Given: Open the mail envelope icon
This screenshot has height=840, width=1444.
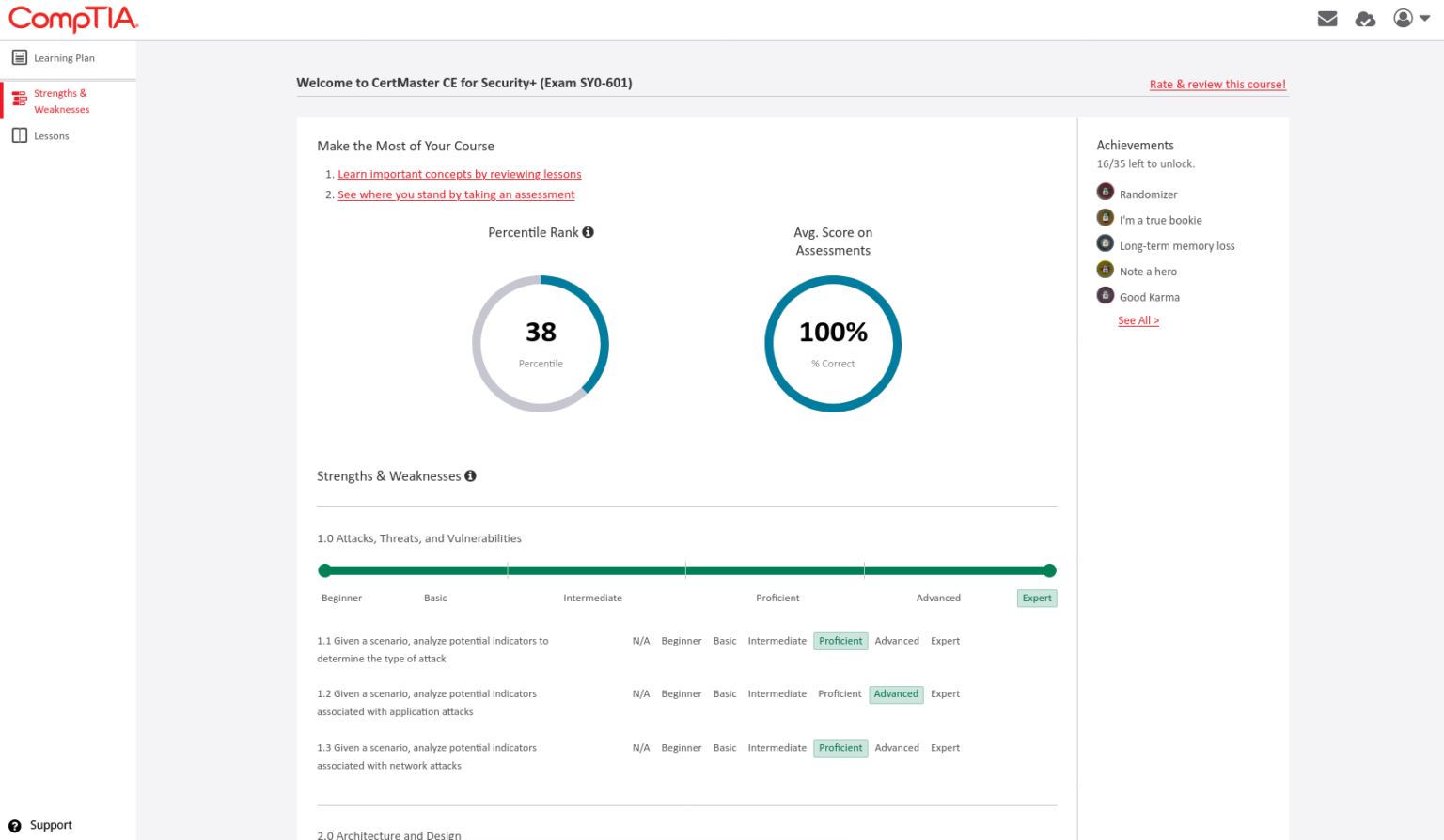Looking at the screenshot, I should (1327, 19).
